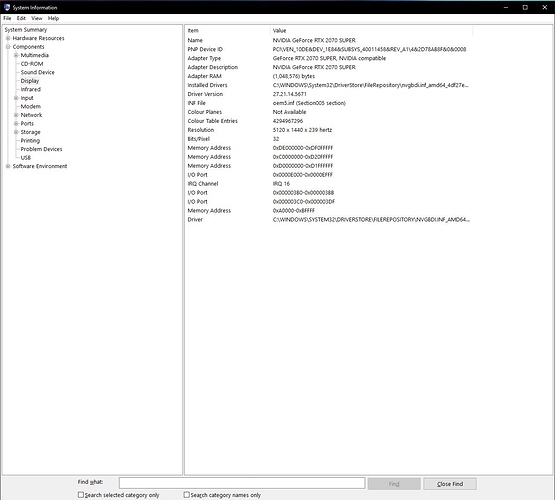Click the Find button
The image size is (555, 500).
click(394, 484)
